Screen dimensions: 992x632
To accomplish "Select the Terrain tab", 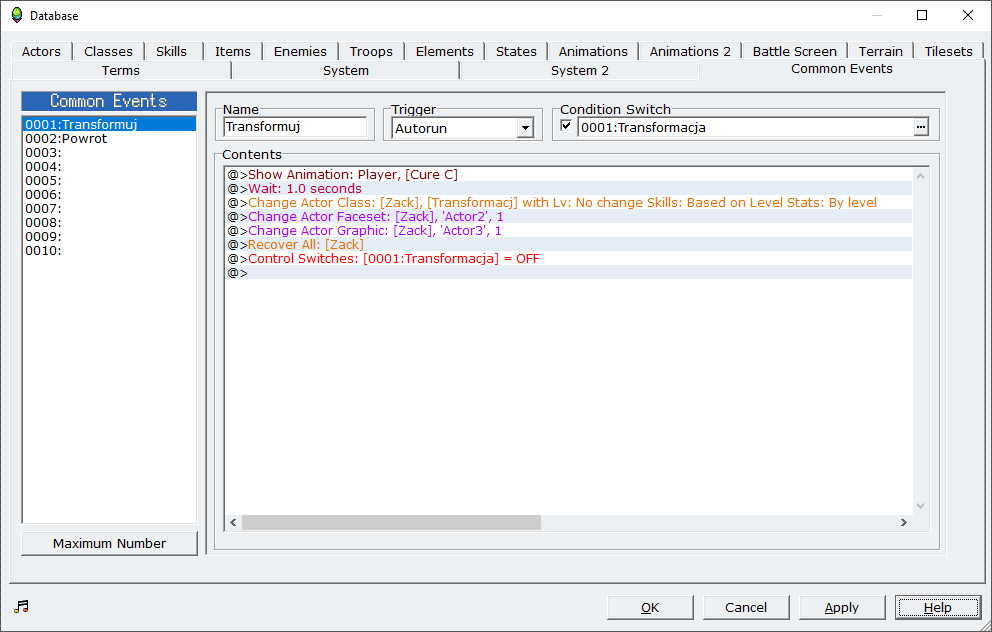I will coord(880,51).
